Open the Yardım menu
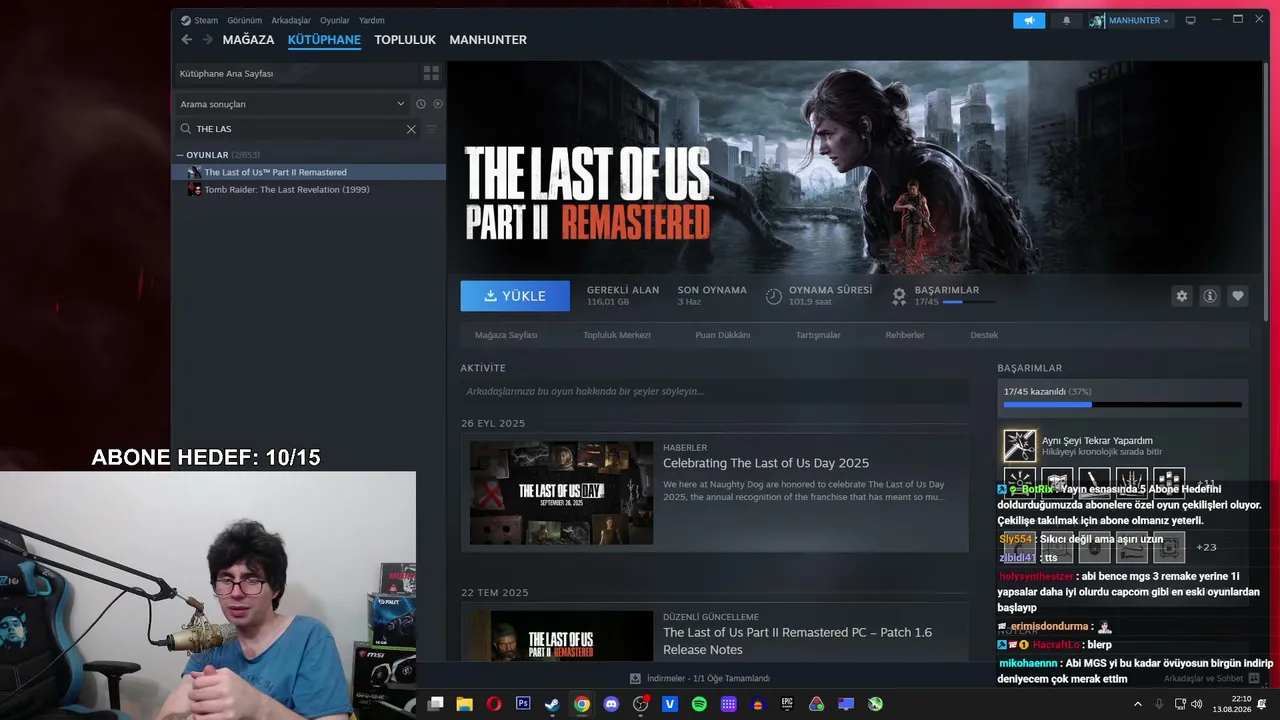This screenshot has height=720, width=1280. pyautogui.click(x=372, y=20)
